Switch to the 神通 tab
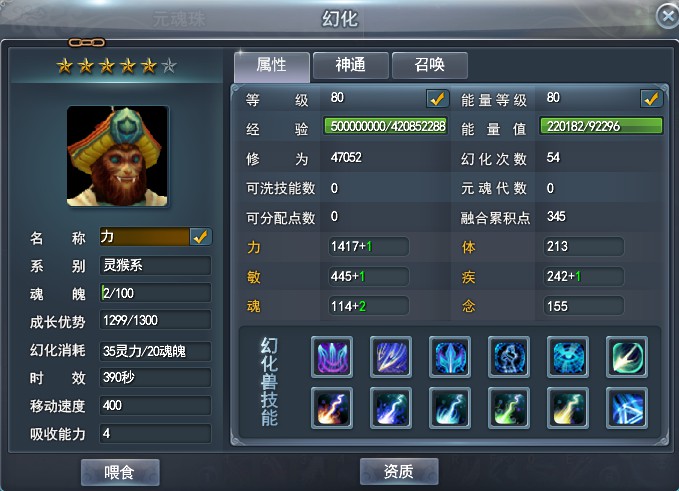 pos(350,65)
